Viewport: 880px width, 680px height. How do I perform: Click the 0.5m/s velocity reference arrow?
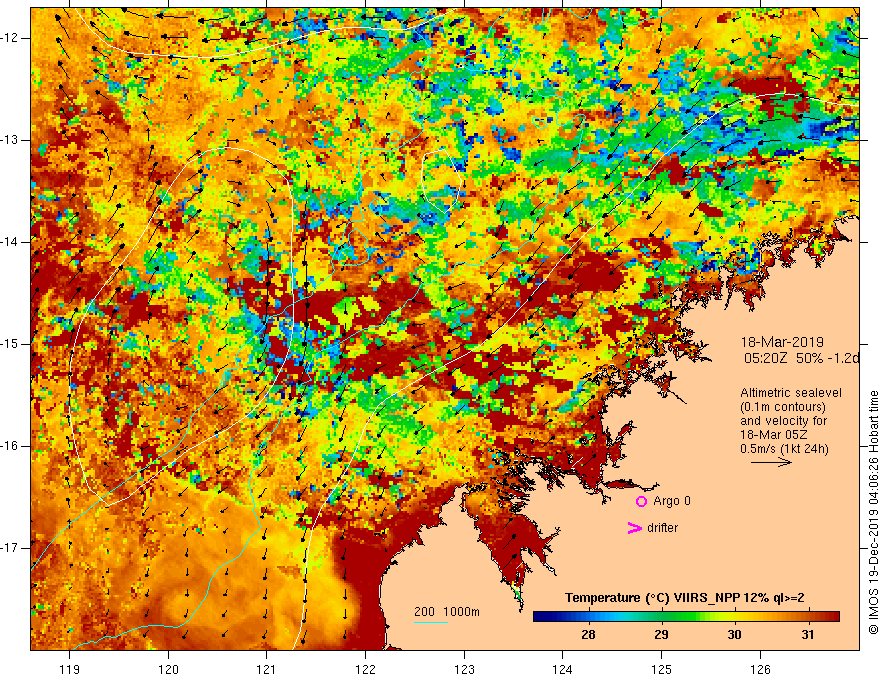771,463
